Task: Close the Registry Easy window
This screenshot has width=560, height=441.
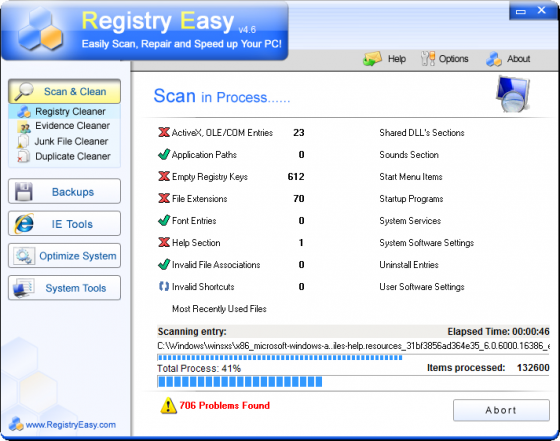Action: 541,10
